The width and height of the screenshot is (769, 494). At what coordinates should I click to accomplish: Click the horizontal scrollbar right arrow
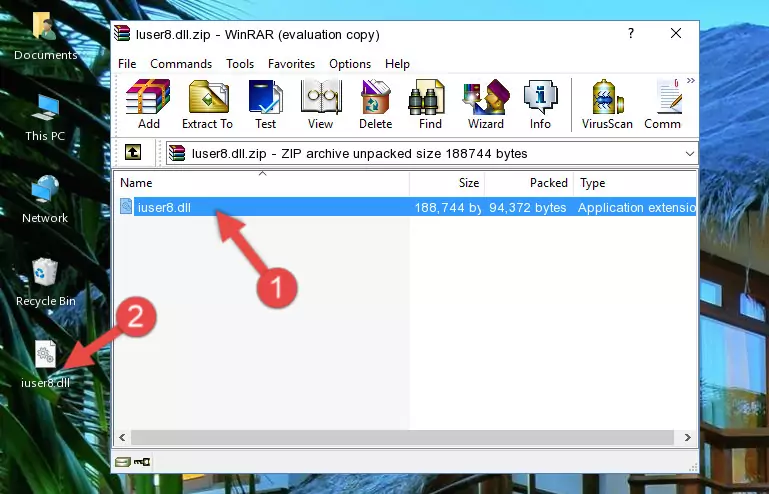(687, 437)
